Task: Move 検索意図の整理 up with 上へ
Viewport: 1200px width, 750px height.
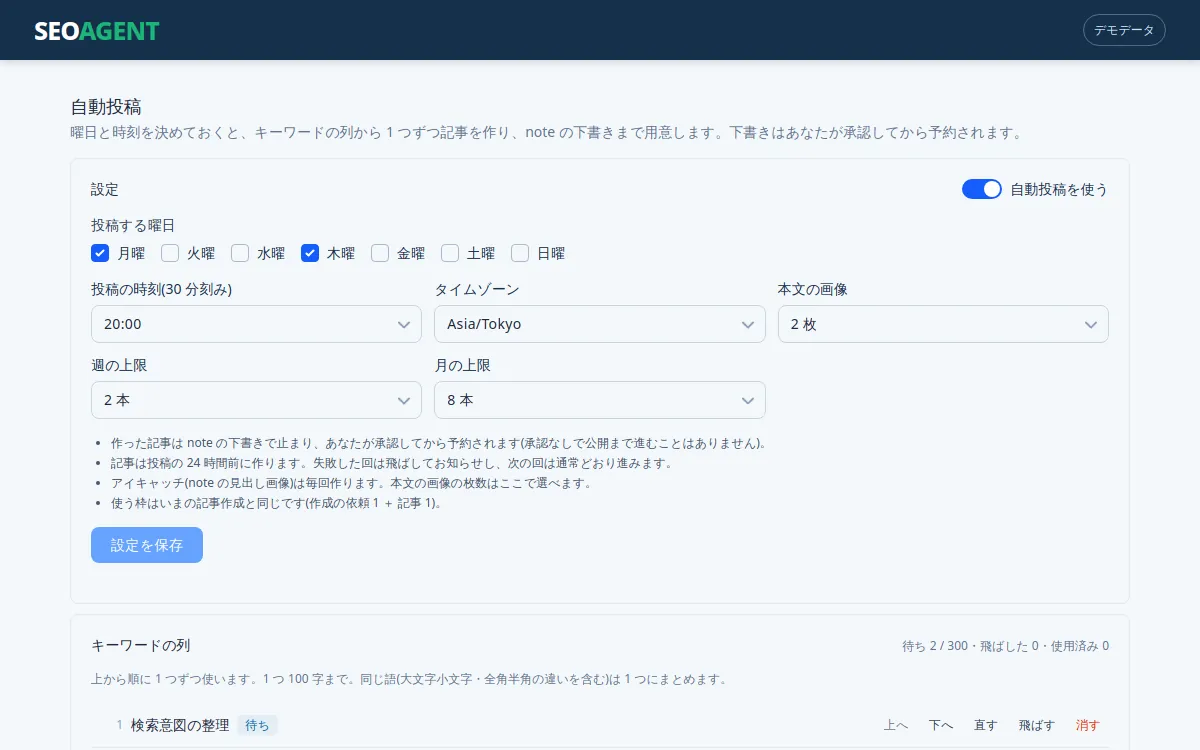Action: [x=896, y=725]
